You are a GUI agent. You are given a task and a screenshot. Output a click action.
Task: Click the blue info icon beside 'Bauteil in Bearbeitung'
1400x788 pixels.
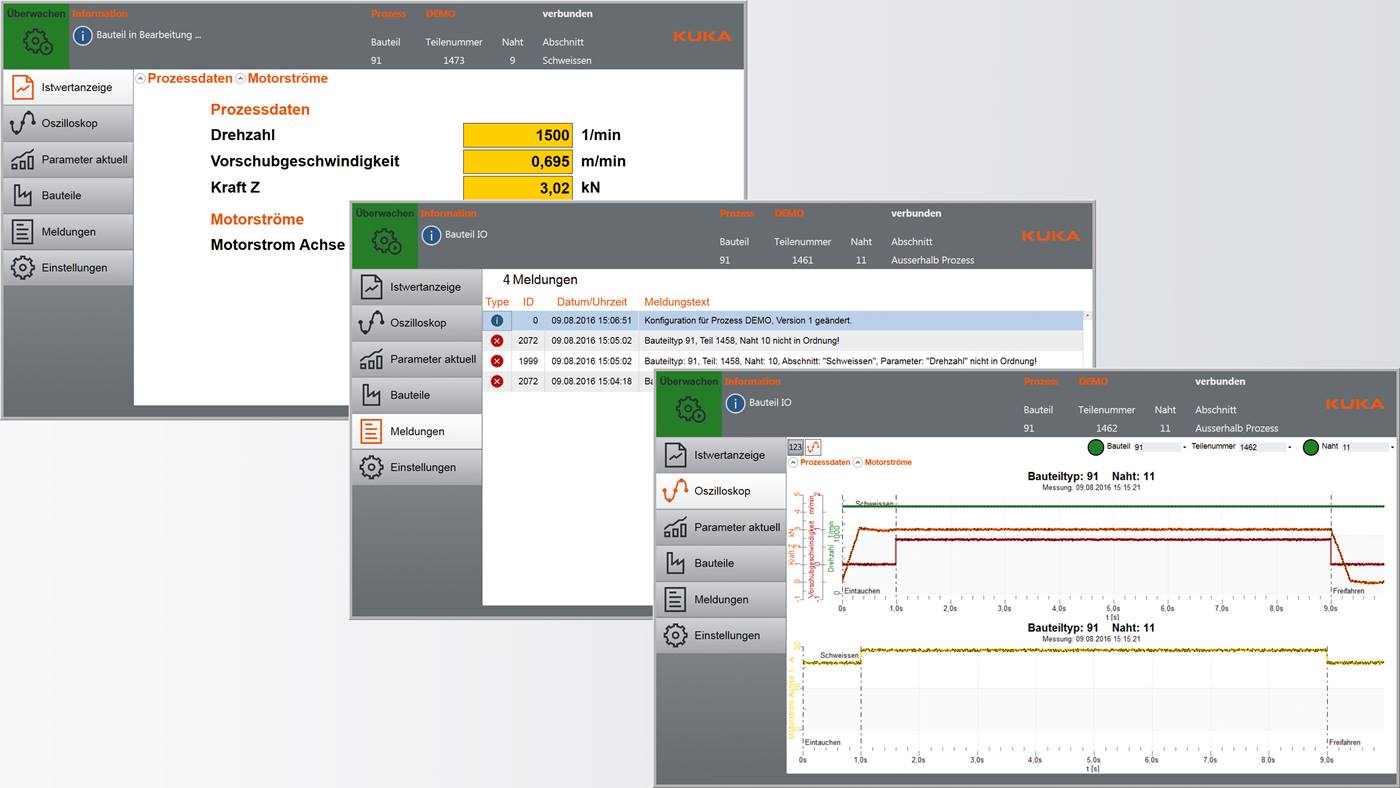point(83,35)
